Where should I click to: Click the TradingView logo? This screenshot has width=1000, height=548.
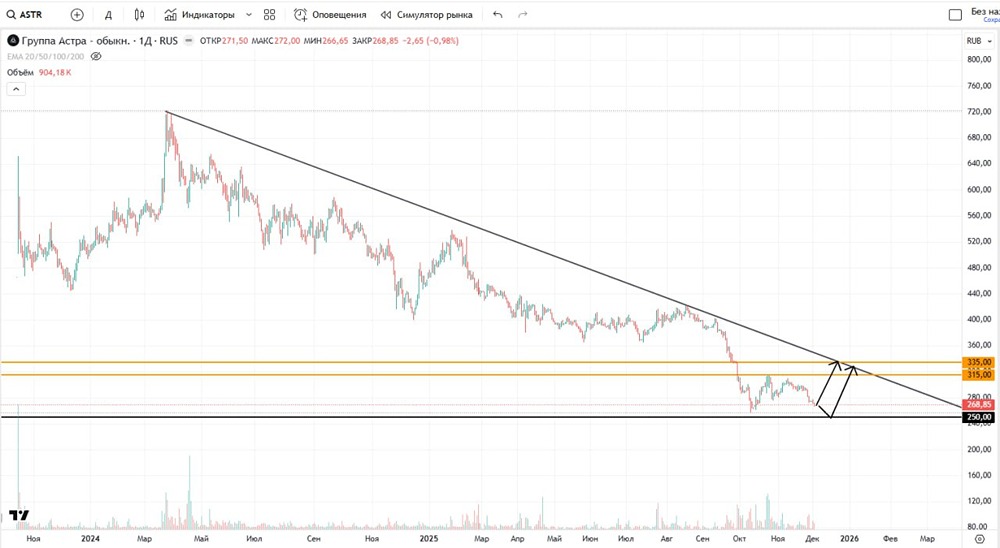click(x=19, y=515)
